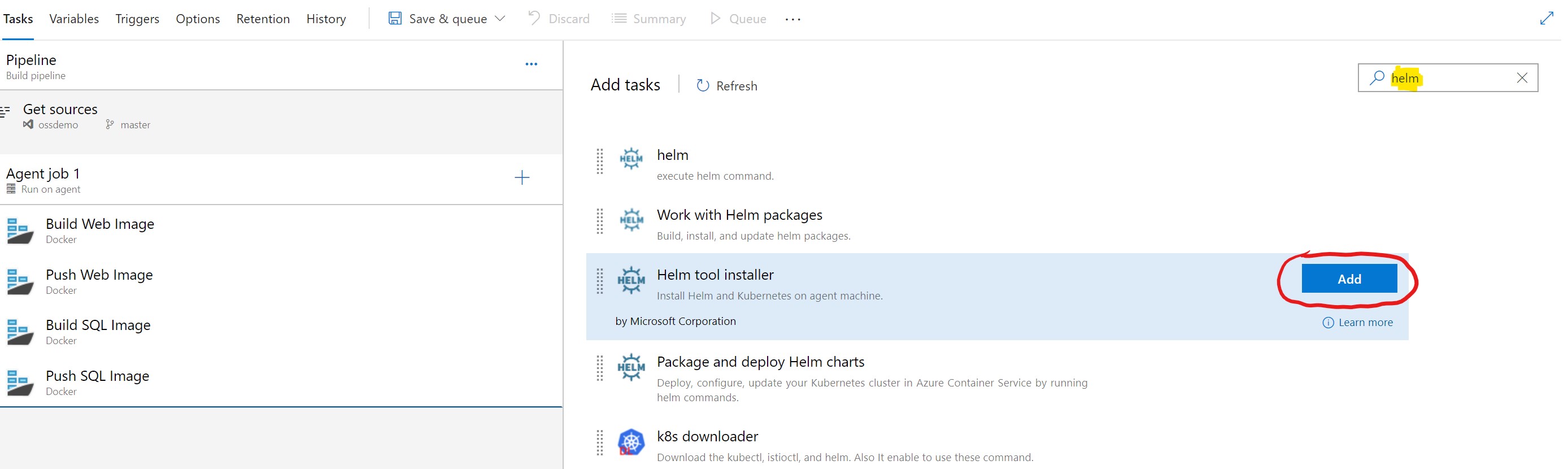
Task: Grab the Helm tool installer drag handle
Action: [x=600, y=281]
